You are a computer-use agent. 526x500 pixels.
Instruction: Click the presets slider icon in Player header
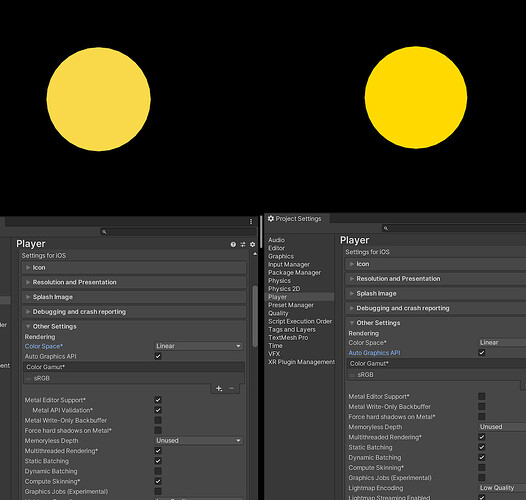[243, 244]
